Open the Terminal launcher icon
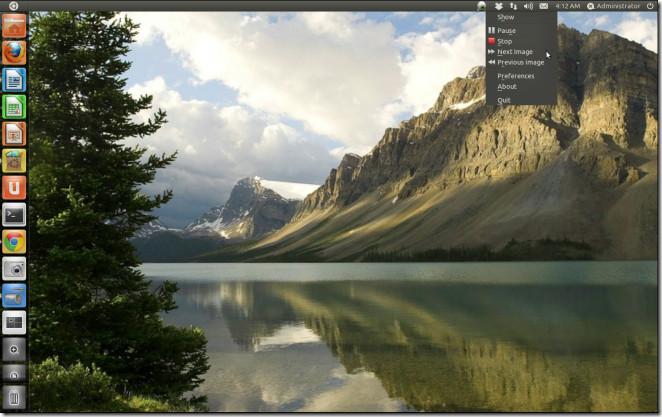The image size is (662, 417). click(x=14, y=215)
